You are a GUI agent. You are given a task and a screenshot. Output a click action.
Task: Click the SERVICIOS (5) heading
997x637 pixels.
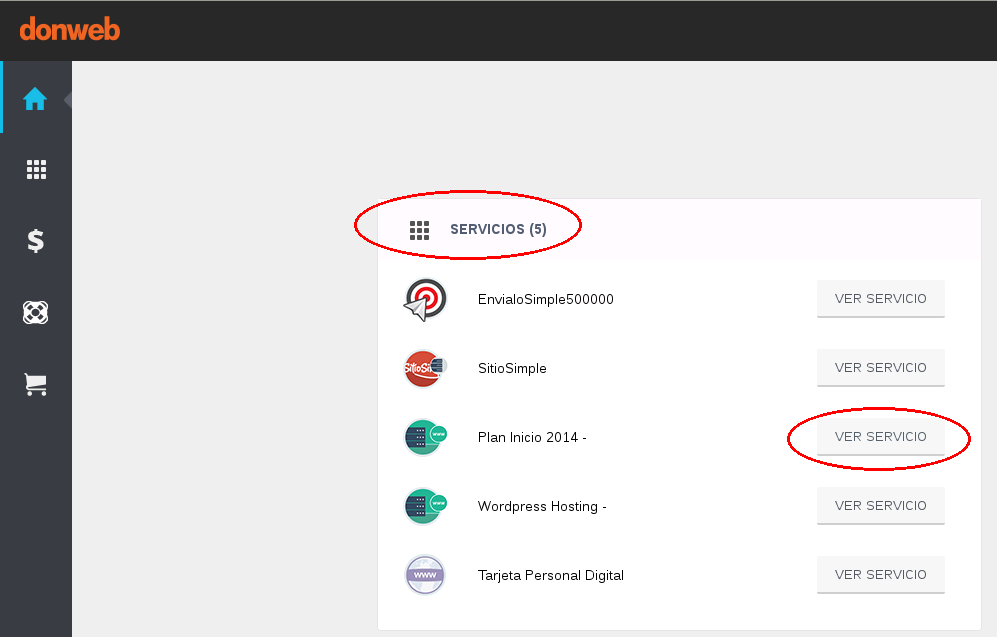498,229
